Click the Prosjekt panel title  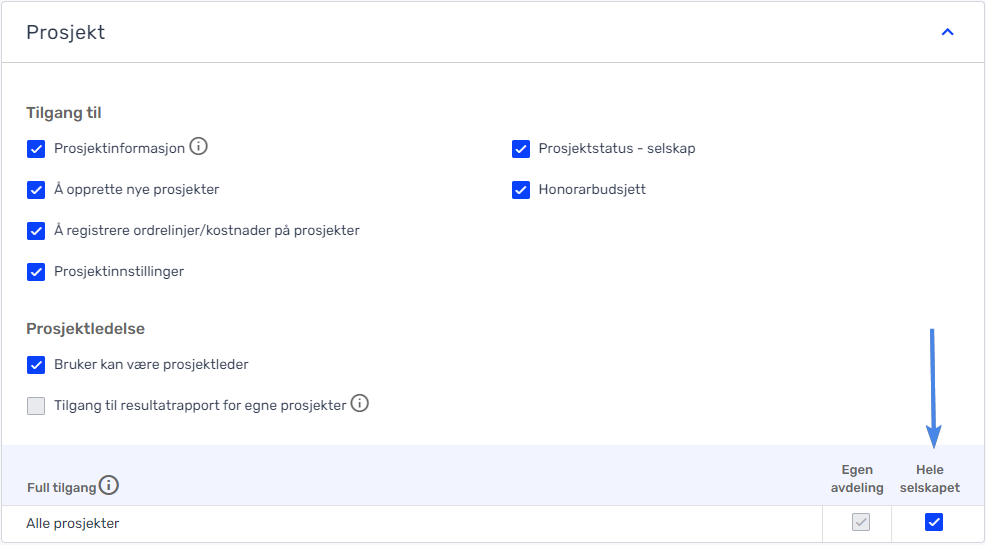tap(65, 32)
